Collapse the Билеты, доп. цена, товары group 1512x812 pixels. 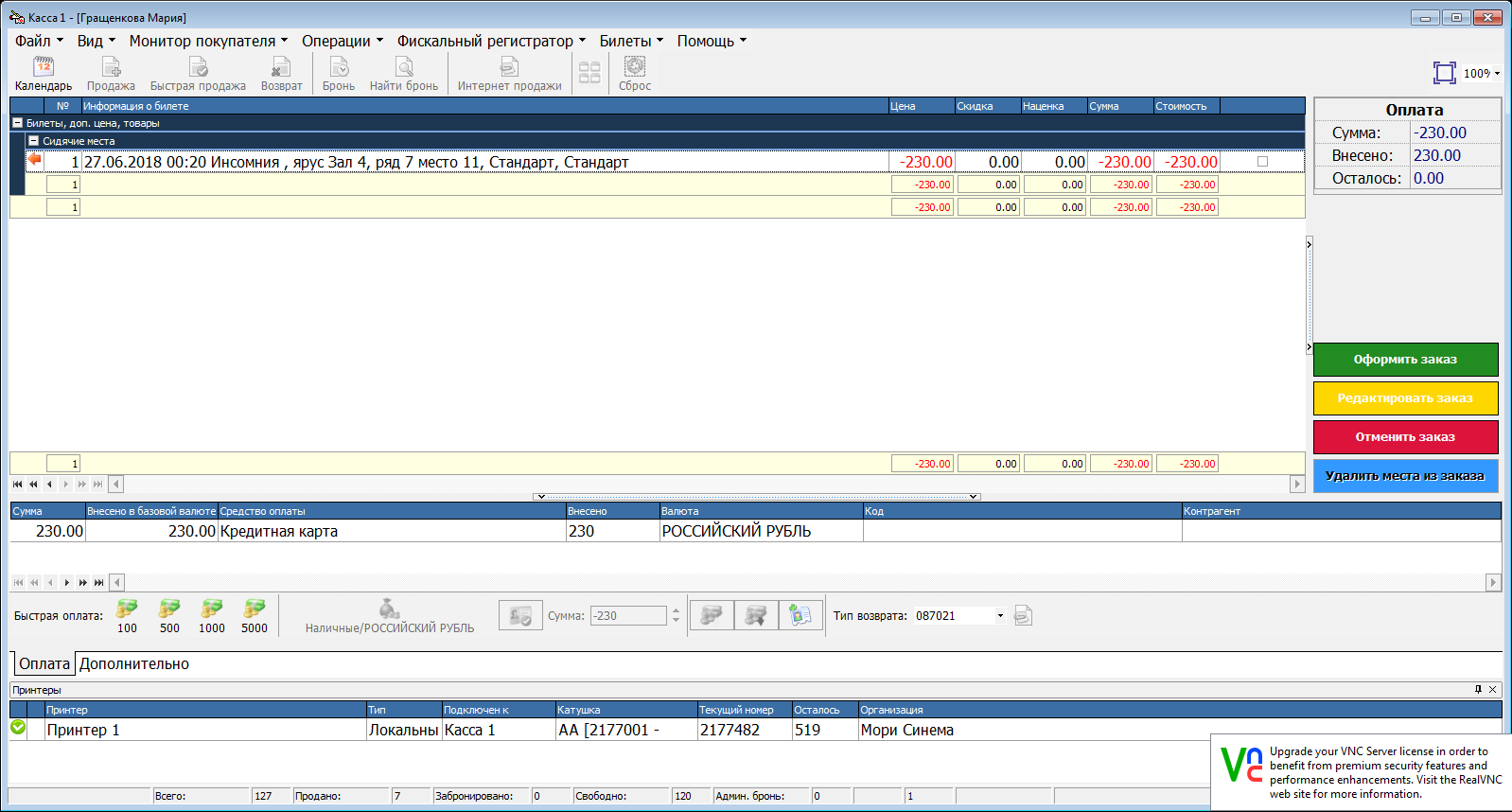pos(17,123)
